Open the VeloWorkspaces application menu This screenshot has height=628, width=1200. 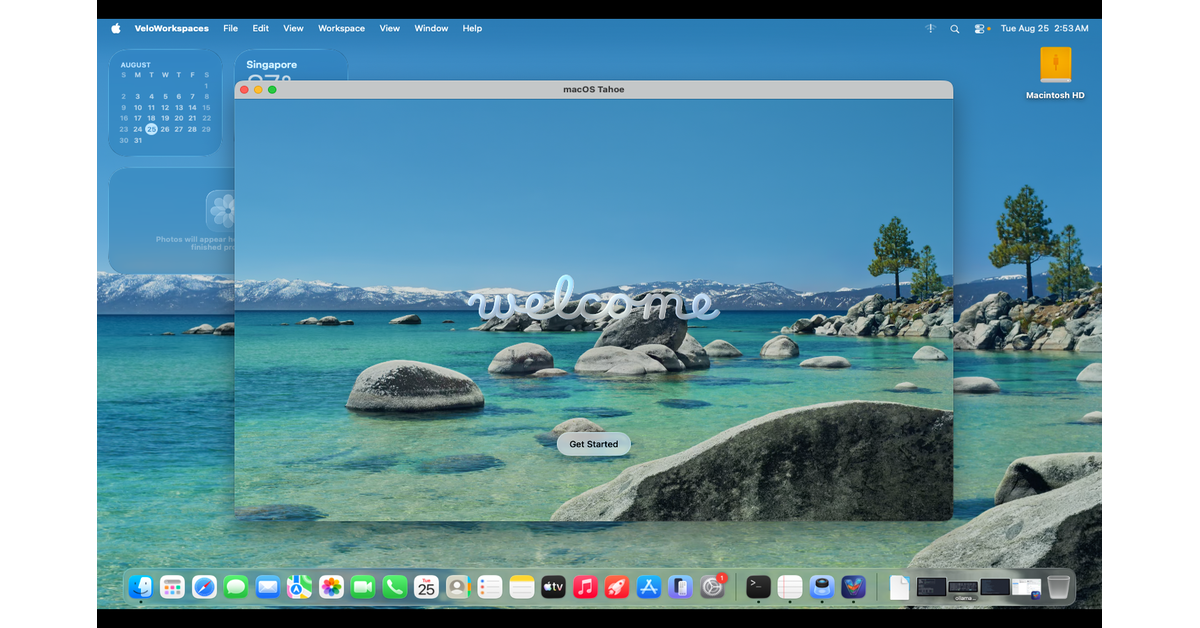(172, 28)
